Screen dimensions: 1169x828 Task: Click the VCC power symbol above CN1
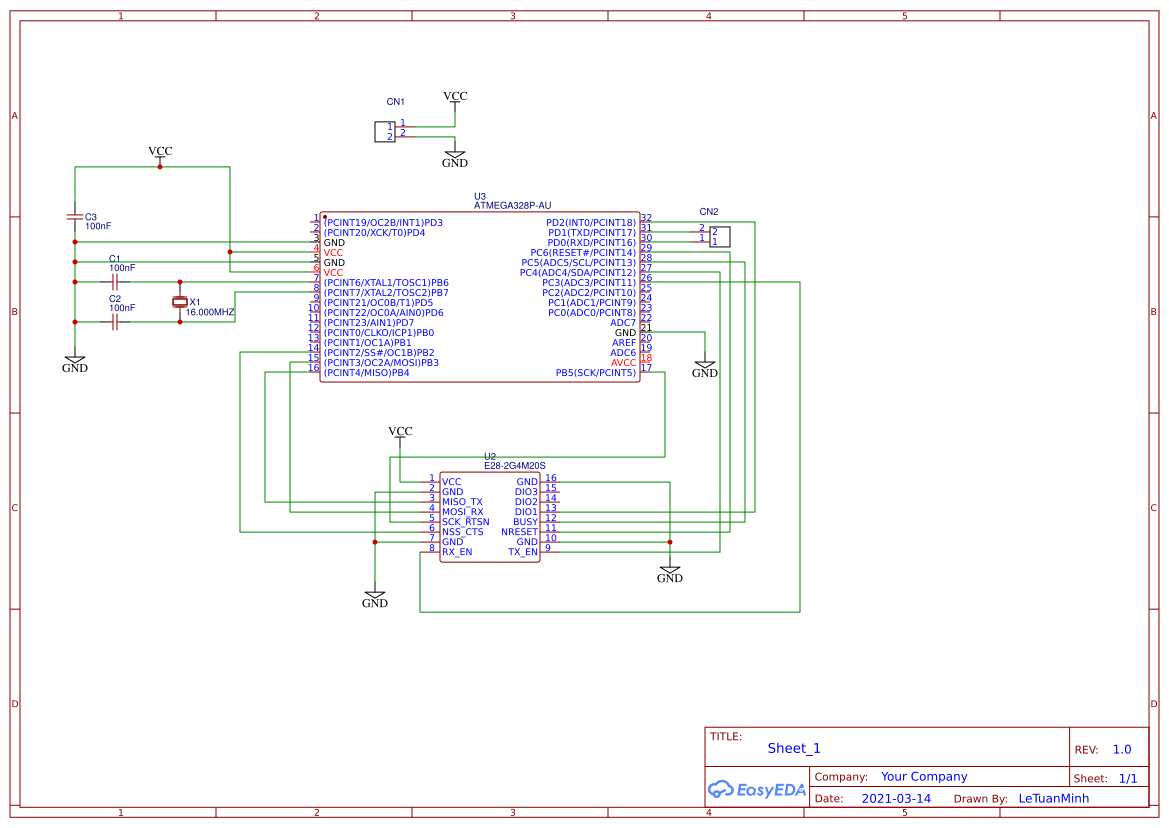pyautogui.click(x=455, y=97)
